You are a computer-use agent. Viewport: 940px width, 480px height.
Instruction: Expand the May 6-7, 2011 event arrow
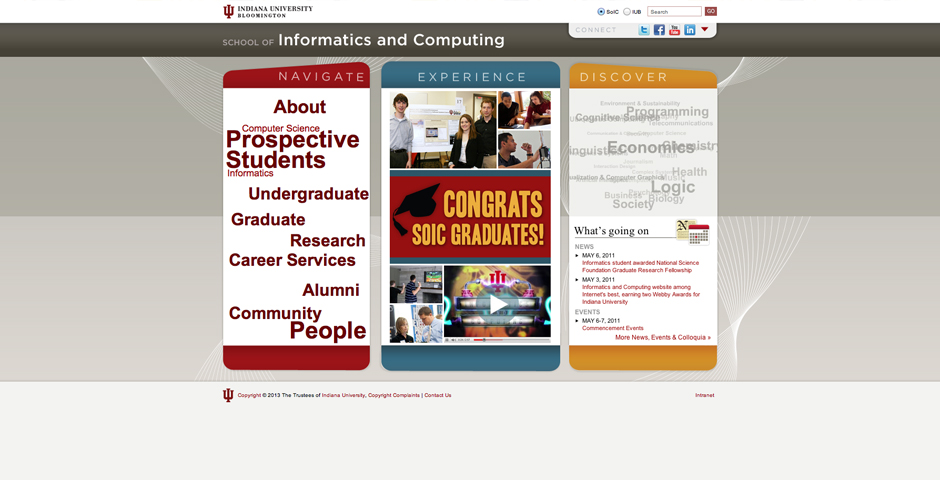point(577,321)
